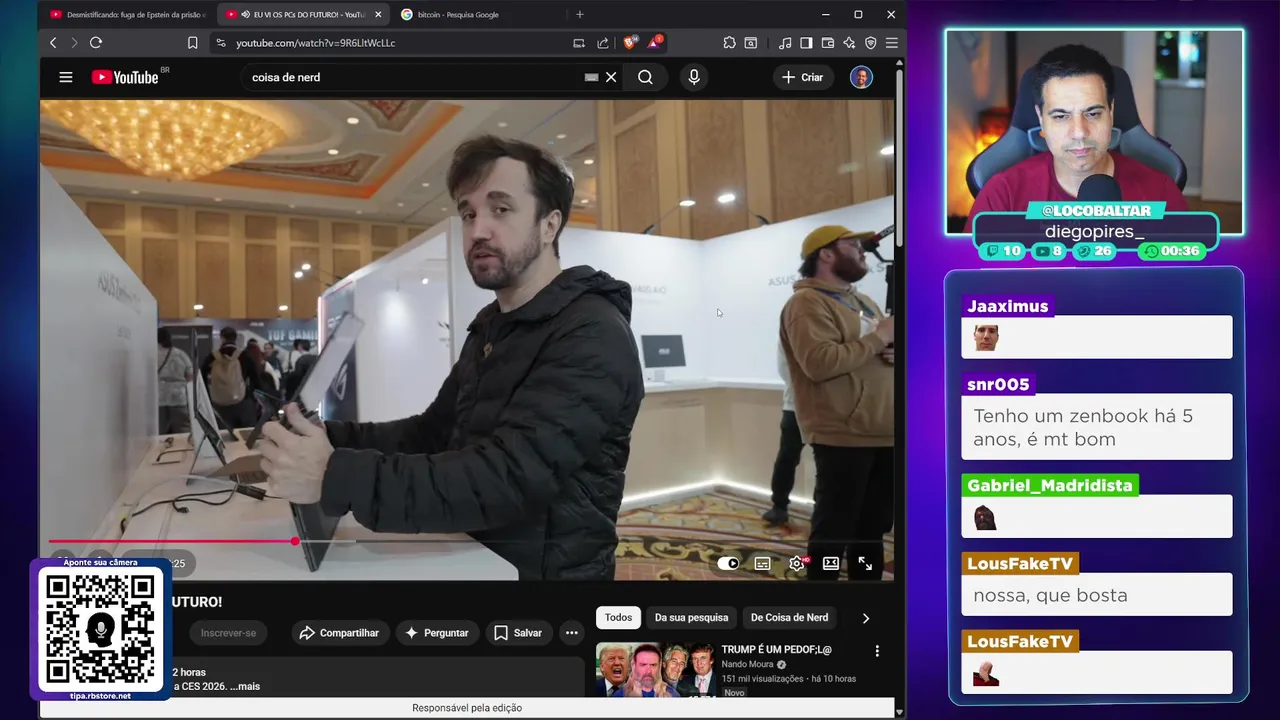
Task: Open the Brave Rewards triangle icon
Action: click(655, 43)
